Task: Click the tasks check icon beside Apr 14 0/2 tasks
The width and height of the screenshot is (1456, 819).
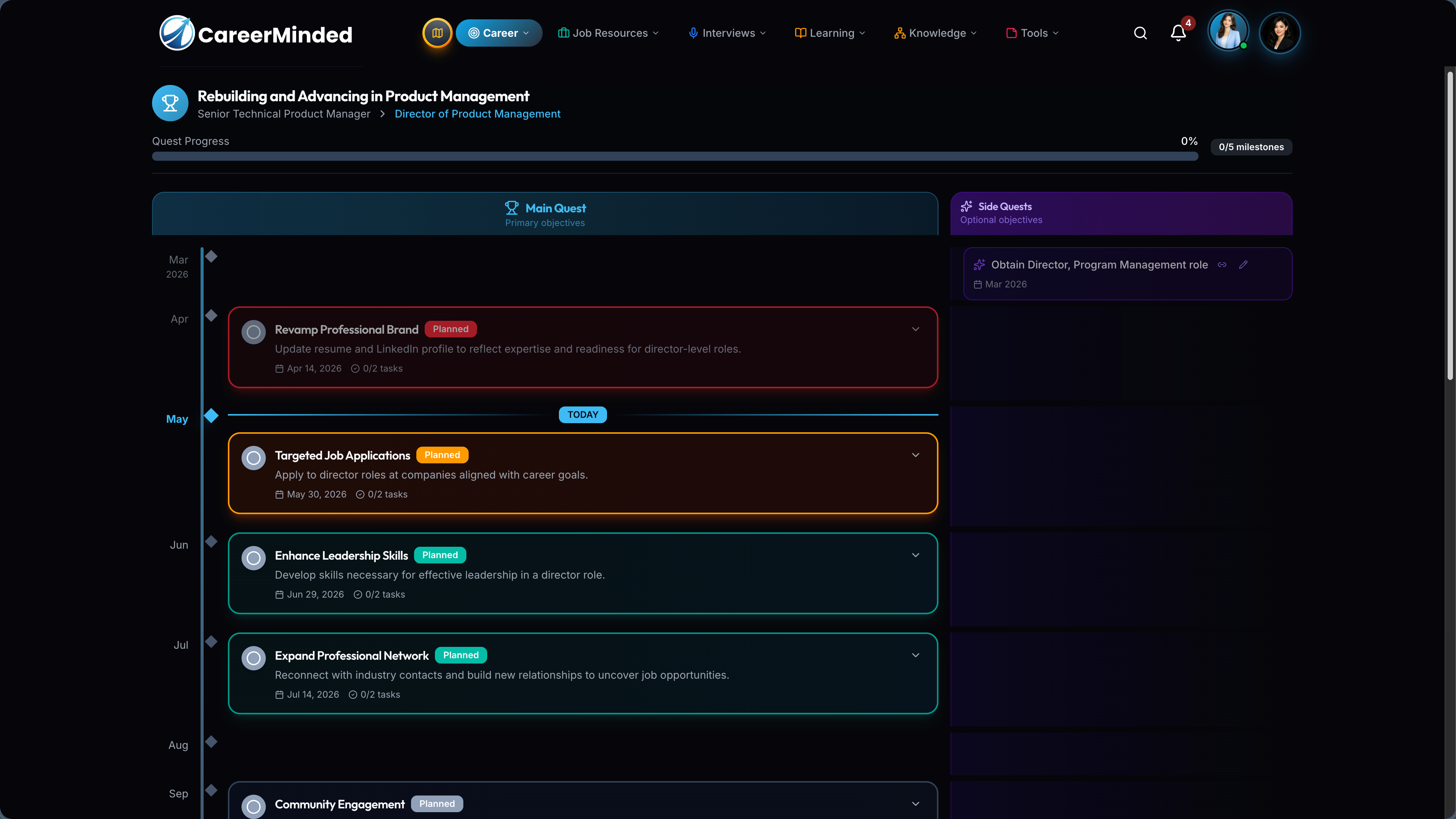Action: [355, 369]
